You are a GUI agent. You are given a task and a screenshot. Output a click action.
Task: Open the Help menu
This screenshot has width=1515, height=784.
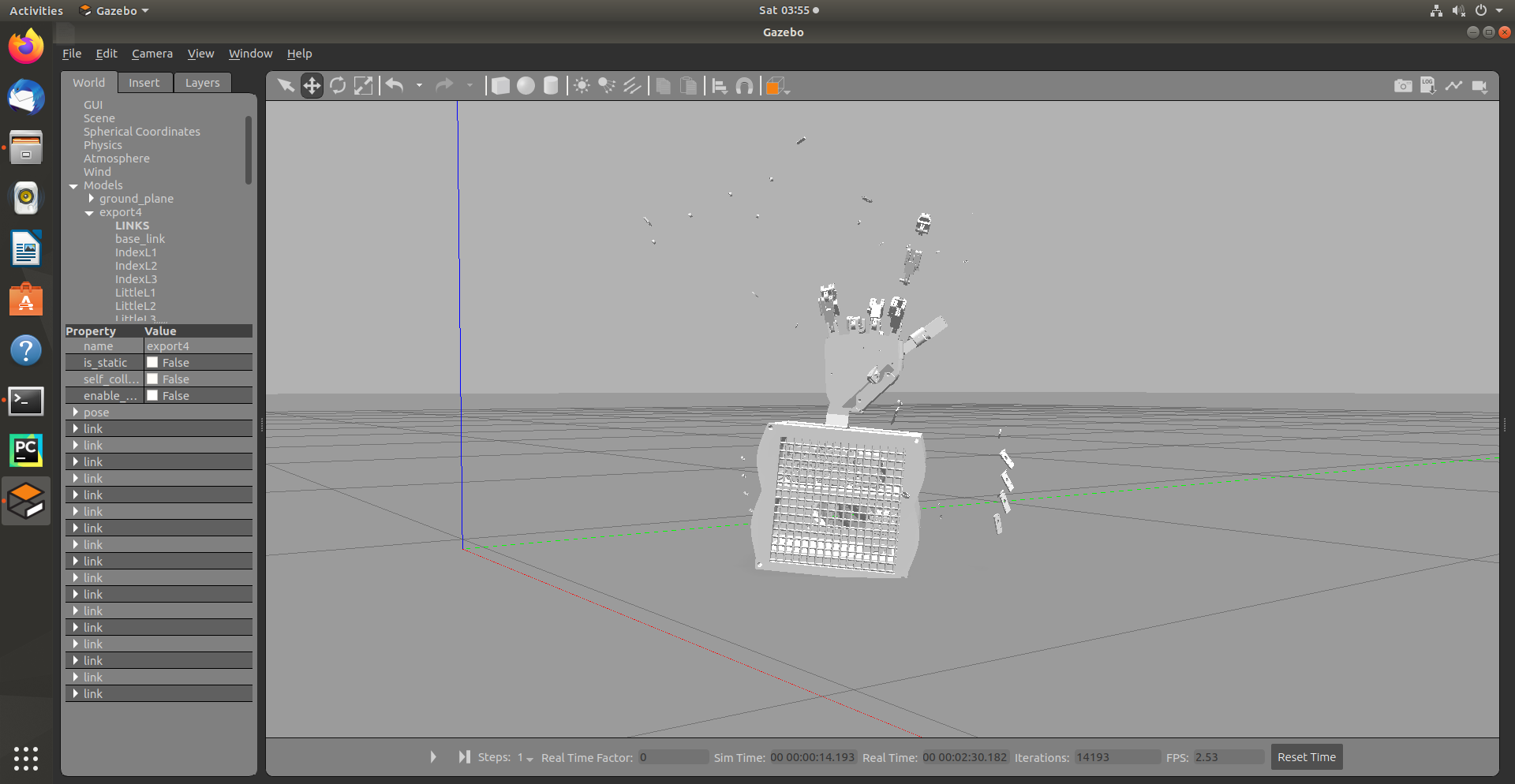pos(299,54)
